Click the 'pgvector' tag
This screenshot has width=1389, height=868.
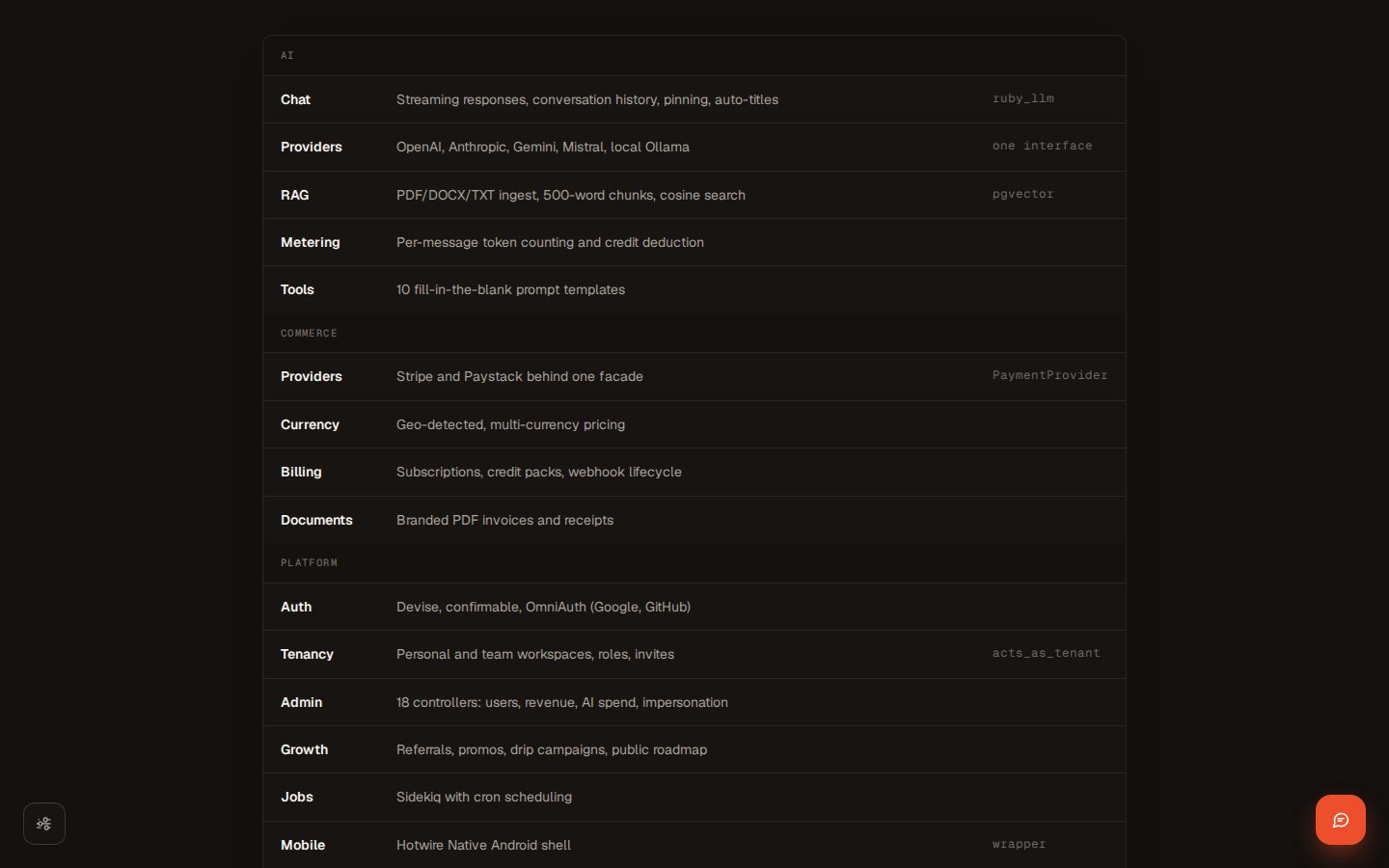(1022, 194)
